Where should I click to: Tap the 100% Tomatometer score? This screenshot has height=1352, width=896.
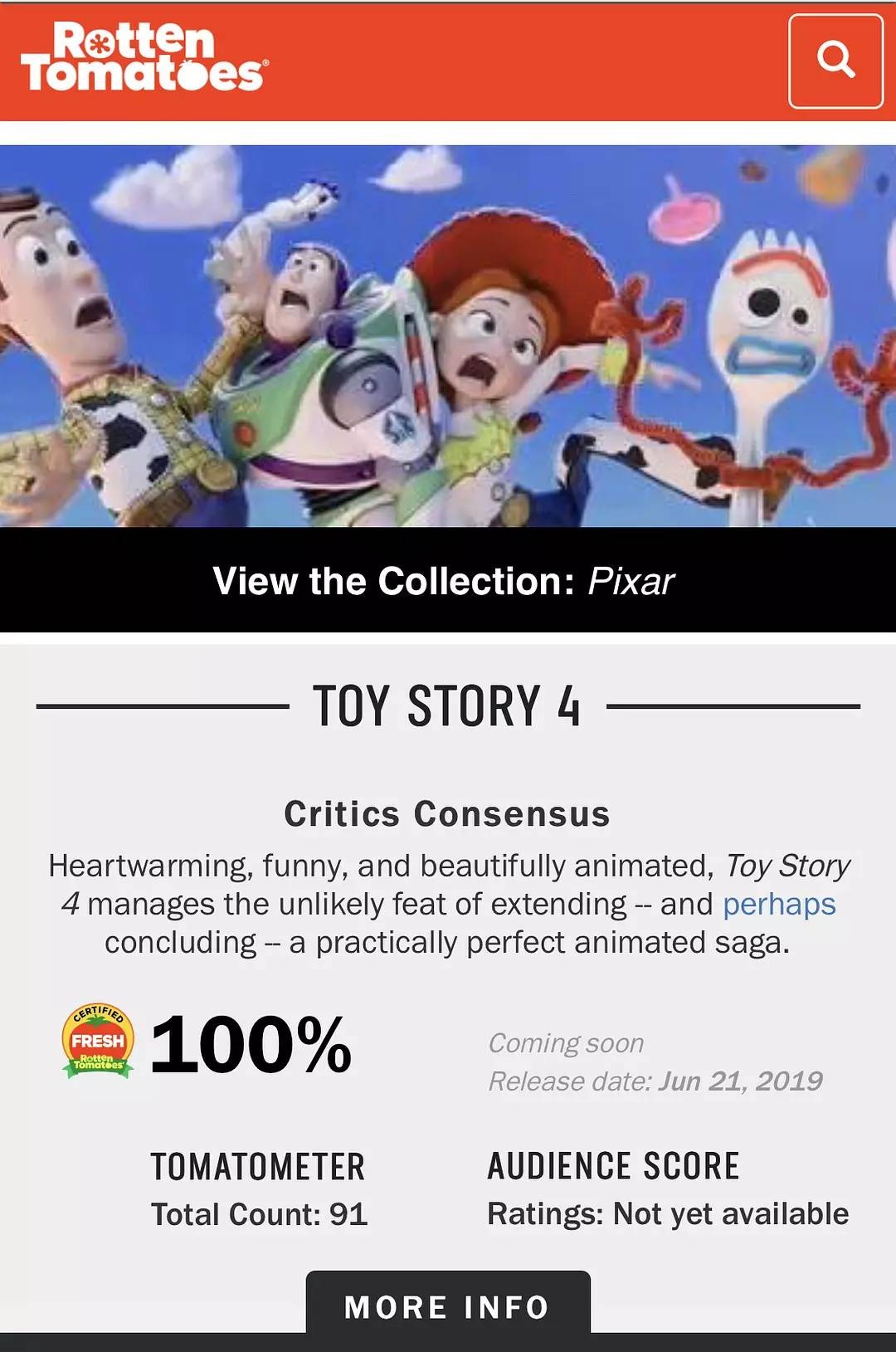pos(251,1044)
